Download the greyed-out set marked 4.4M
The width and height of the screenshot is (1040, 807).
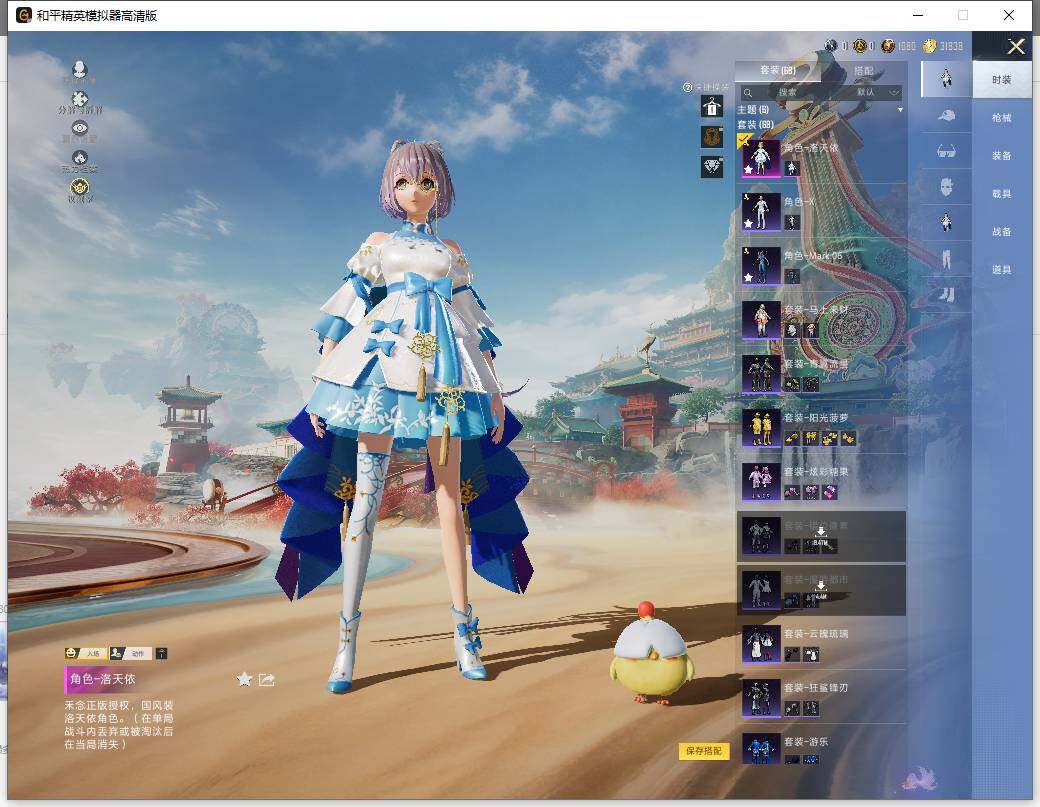tap(820, 590)
